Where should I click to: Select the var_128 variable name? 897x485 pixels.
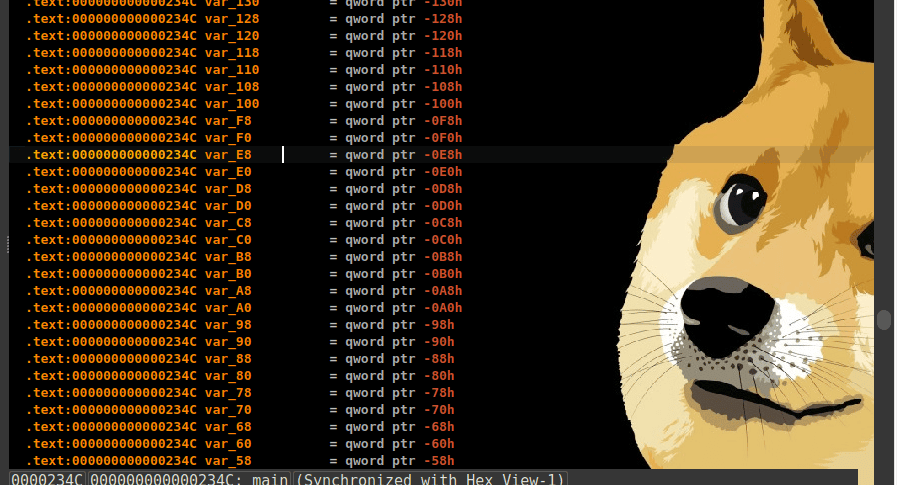click(x=232, y=19)
